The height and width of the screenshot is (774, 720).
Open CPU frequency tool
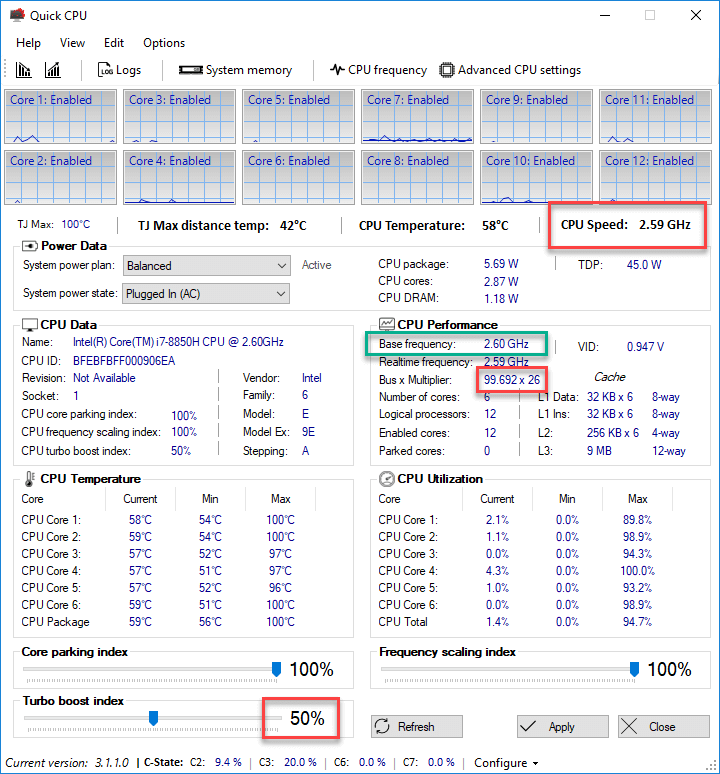[378, 70]
